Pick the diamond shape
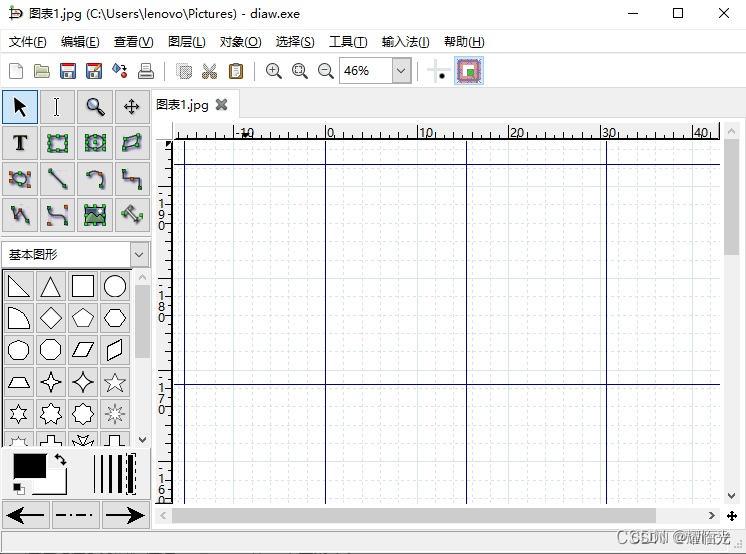Image resolution: width=746 pixels, height=554 pixels. coord(51,318)
